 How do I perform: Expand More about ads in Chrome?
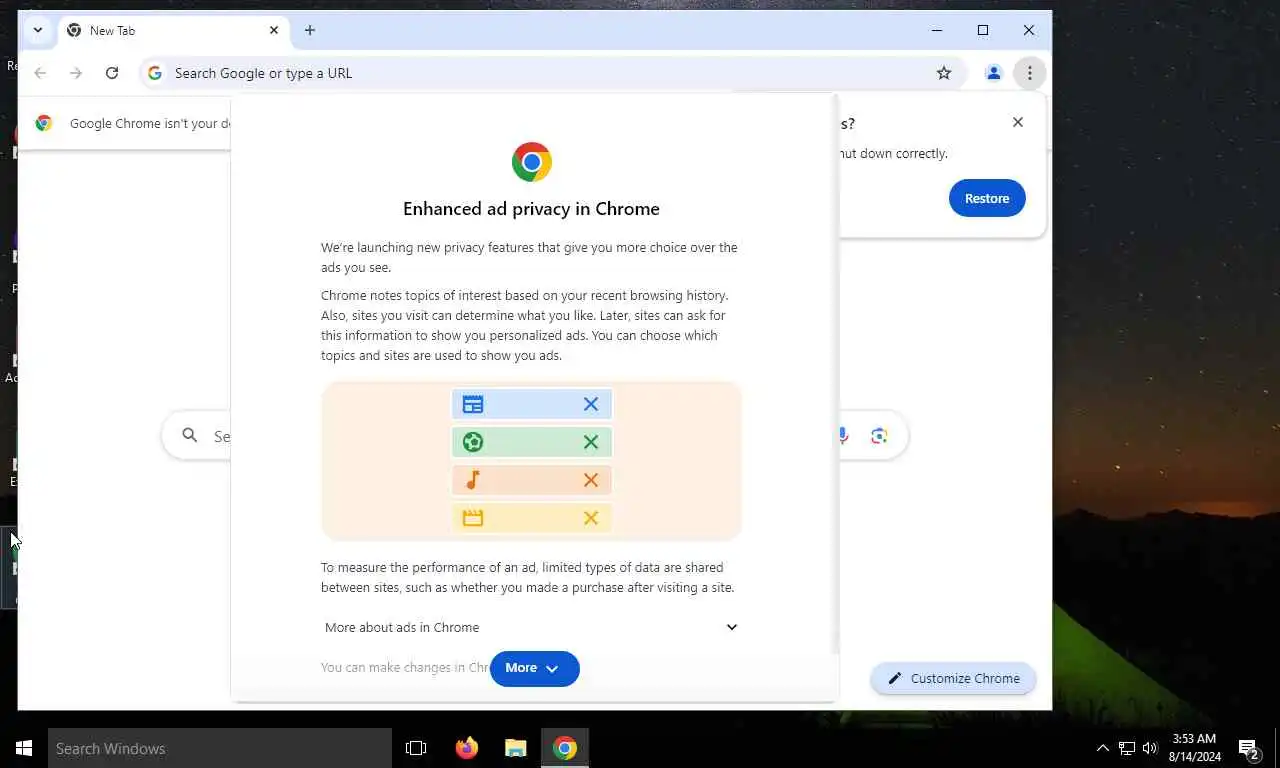click(x=531, y=627)
